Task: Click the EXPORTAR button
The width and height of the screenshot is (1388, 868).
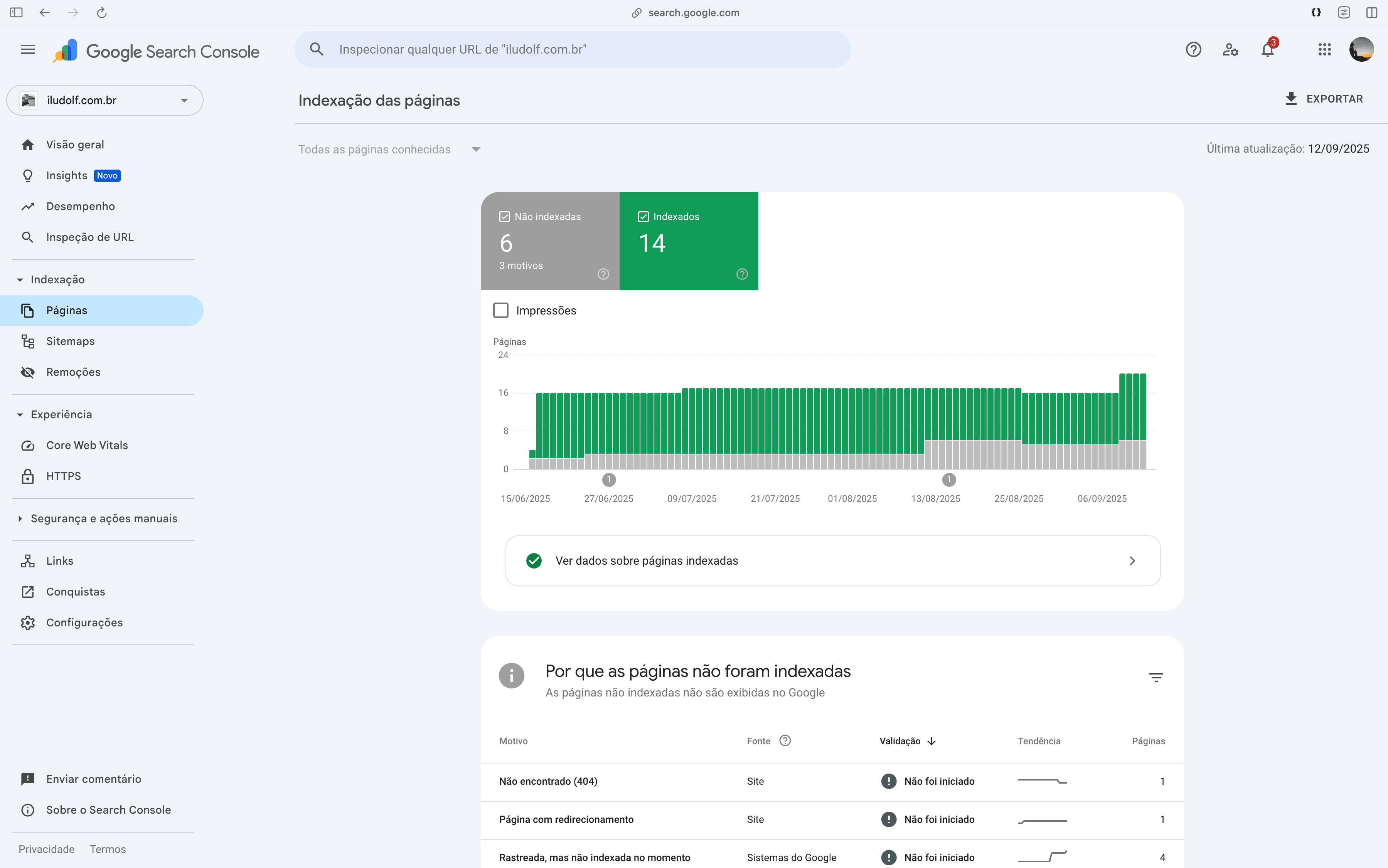Action: (1325, 99)
